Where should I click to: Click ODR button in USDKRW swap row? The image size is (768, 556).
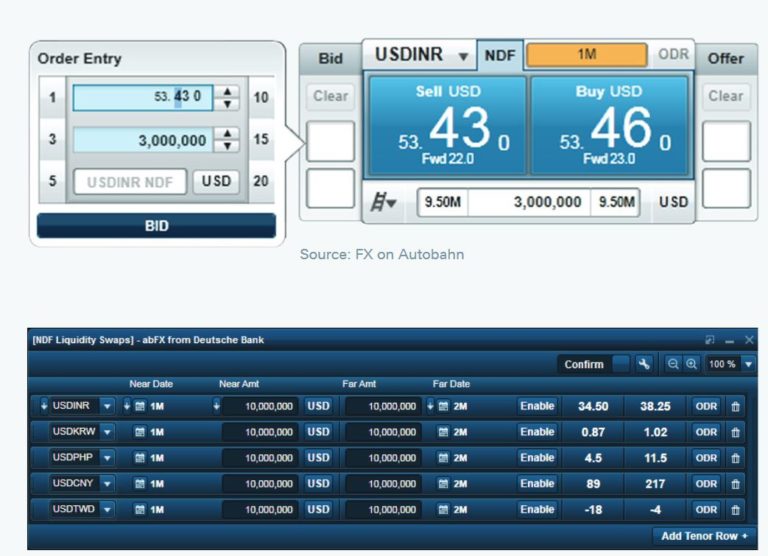click(x=706, y=432)
